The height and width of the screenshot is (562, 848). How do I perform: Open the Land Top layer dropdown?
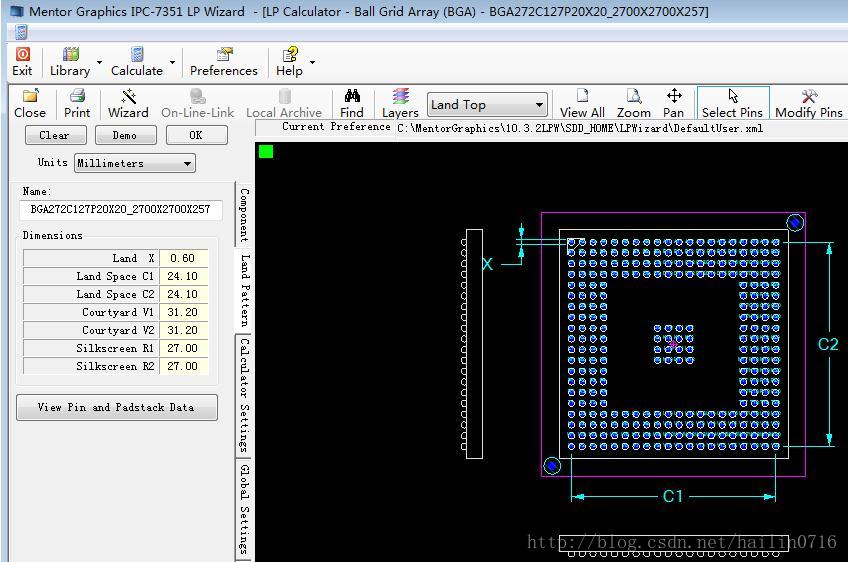[487, 104]
